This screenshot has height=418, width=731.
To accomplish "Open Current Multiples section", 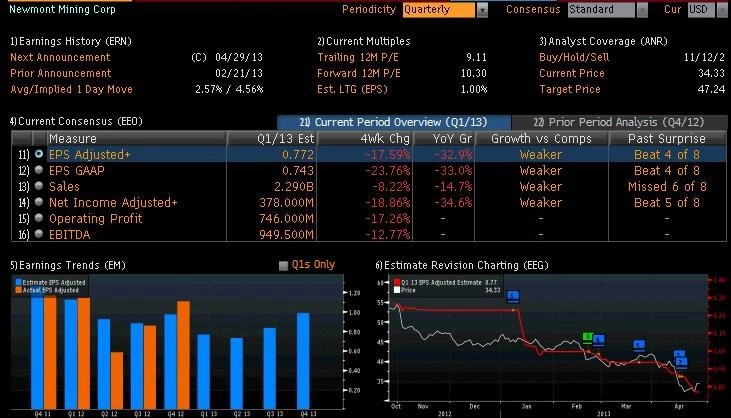I will tap(364, 41).
